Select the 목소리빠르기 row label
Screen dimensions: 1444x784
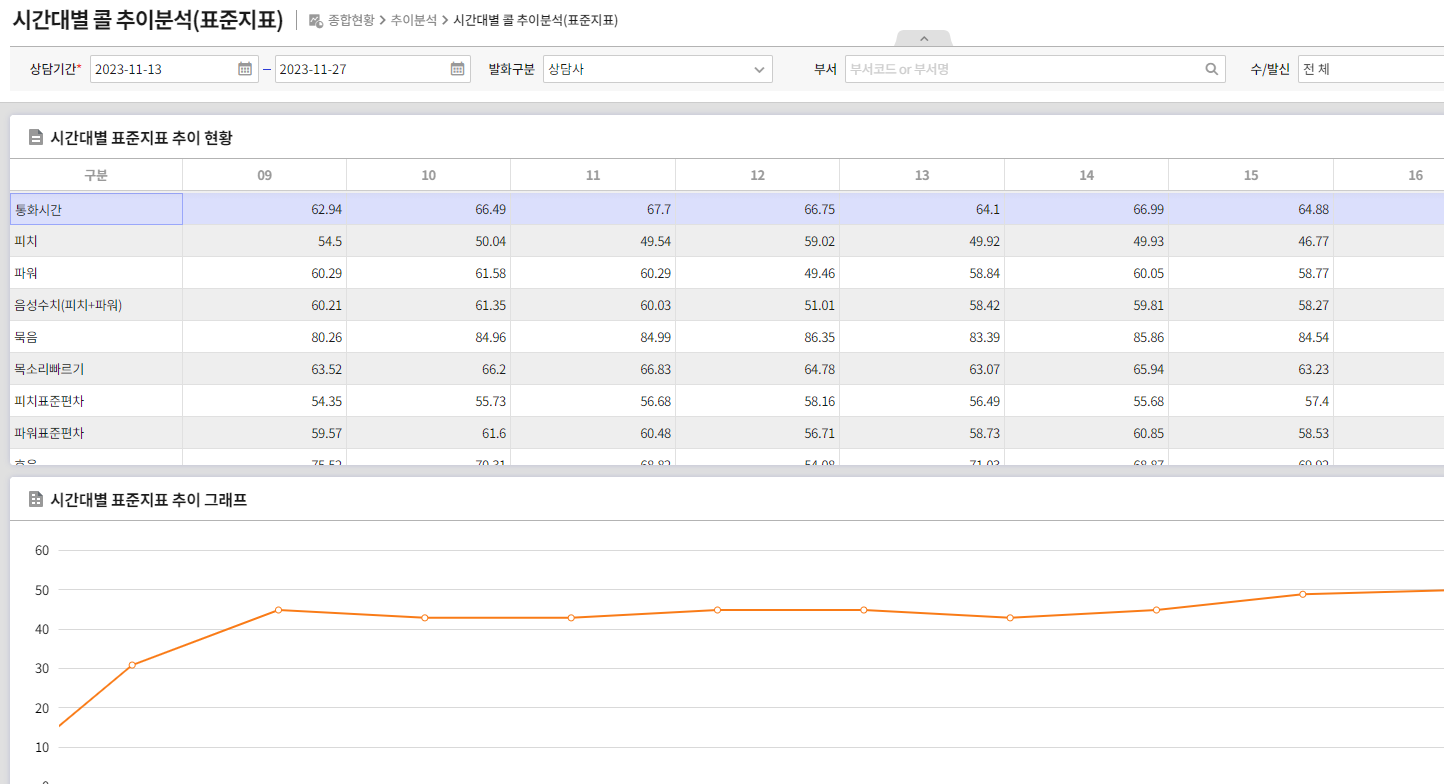tap(96, 369)
